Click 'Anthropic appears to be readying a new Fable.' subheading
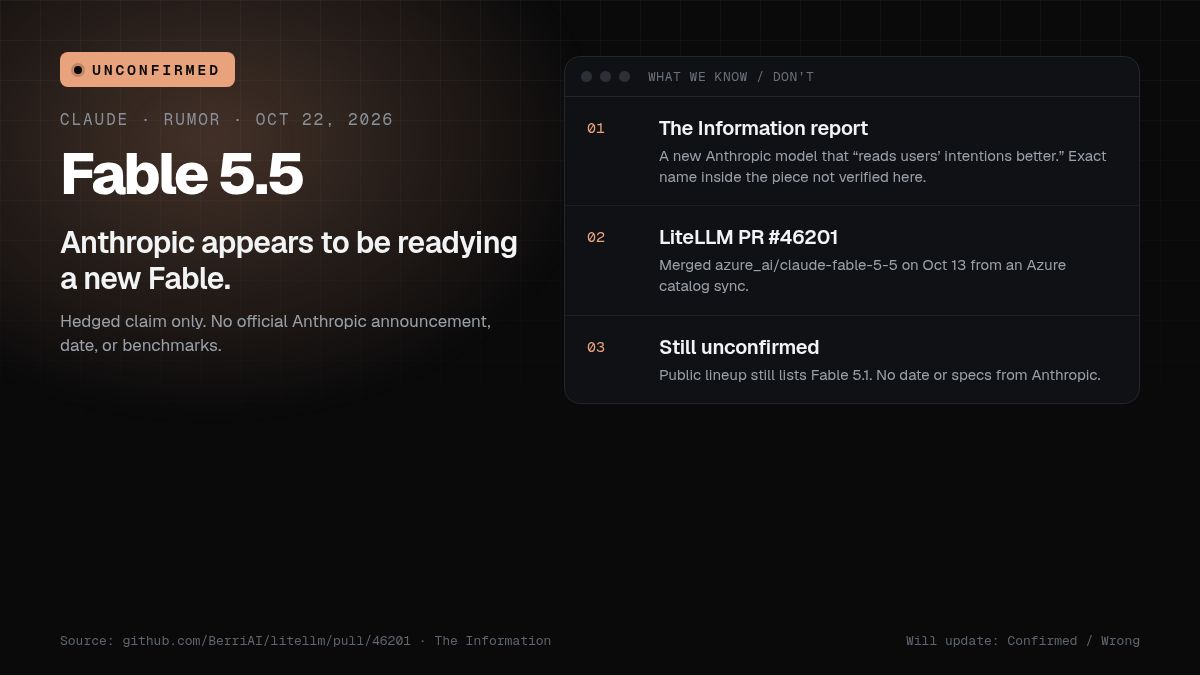Viewport: 1200px width, 675px height. 289,260
